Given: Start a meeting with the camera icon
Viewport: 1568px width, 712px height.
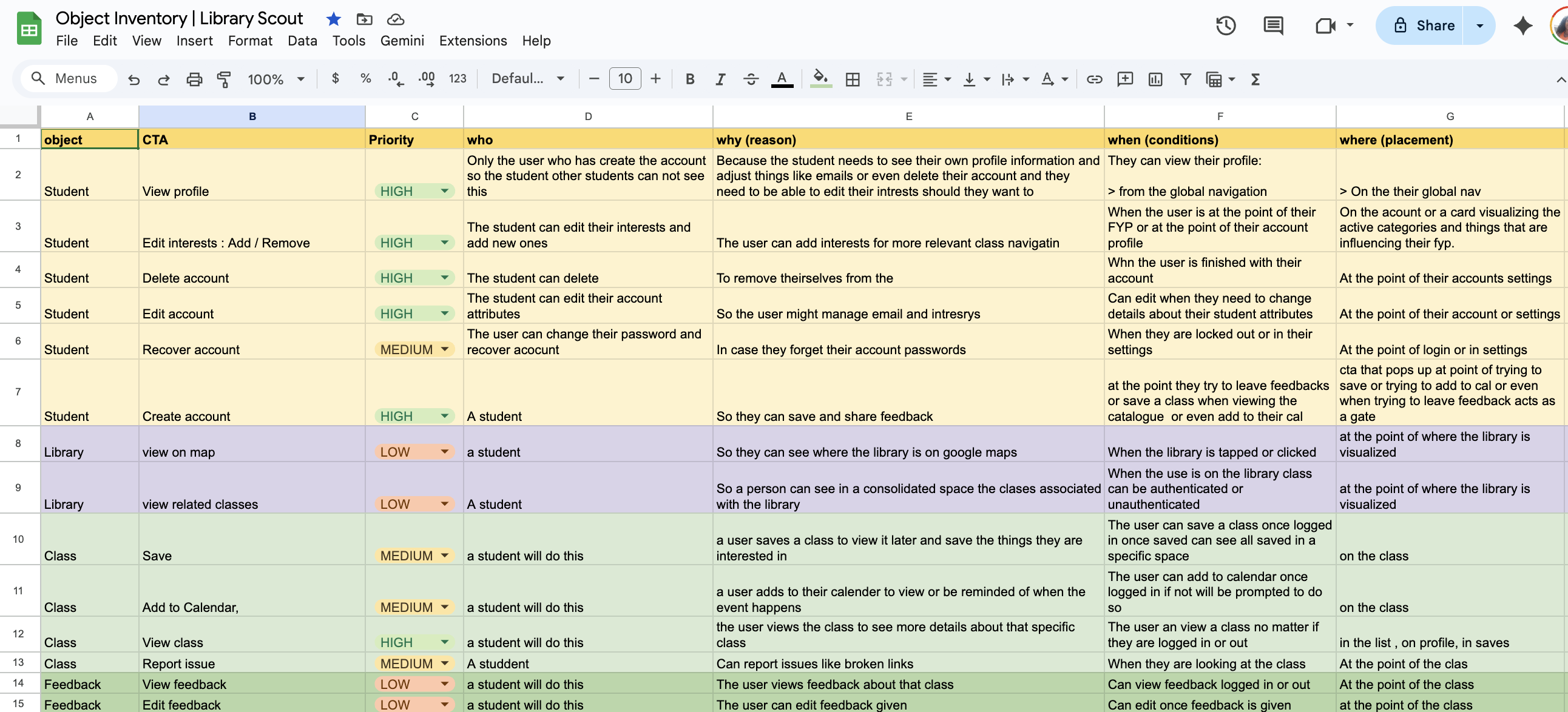Looking at the screenshot, I should tap(1325, 25).
